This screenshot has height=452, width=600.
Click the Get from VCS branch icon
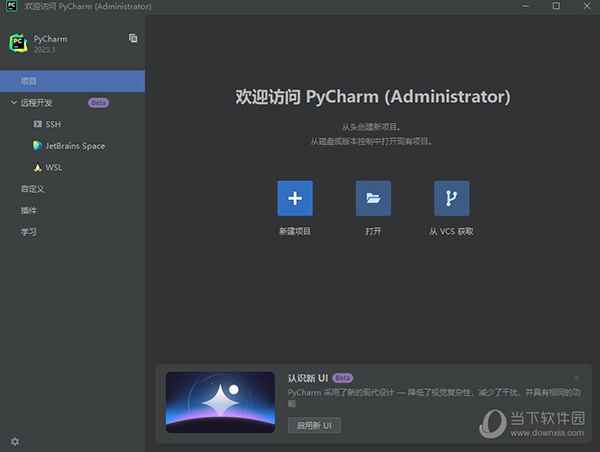(x=452, y=198)
